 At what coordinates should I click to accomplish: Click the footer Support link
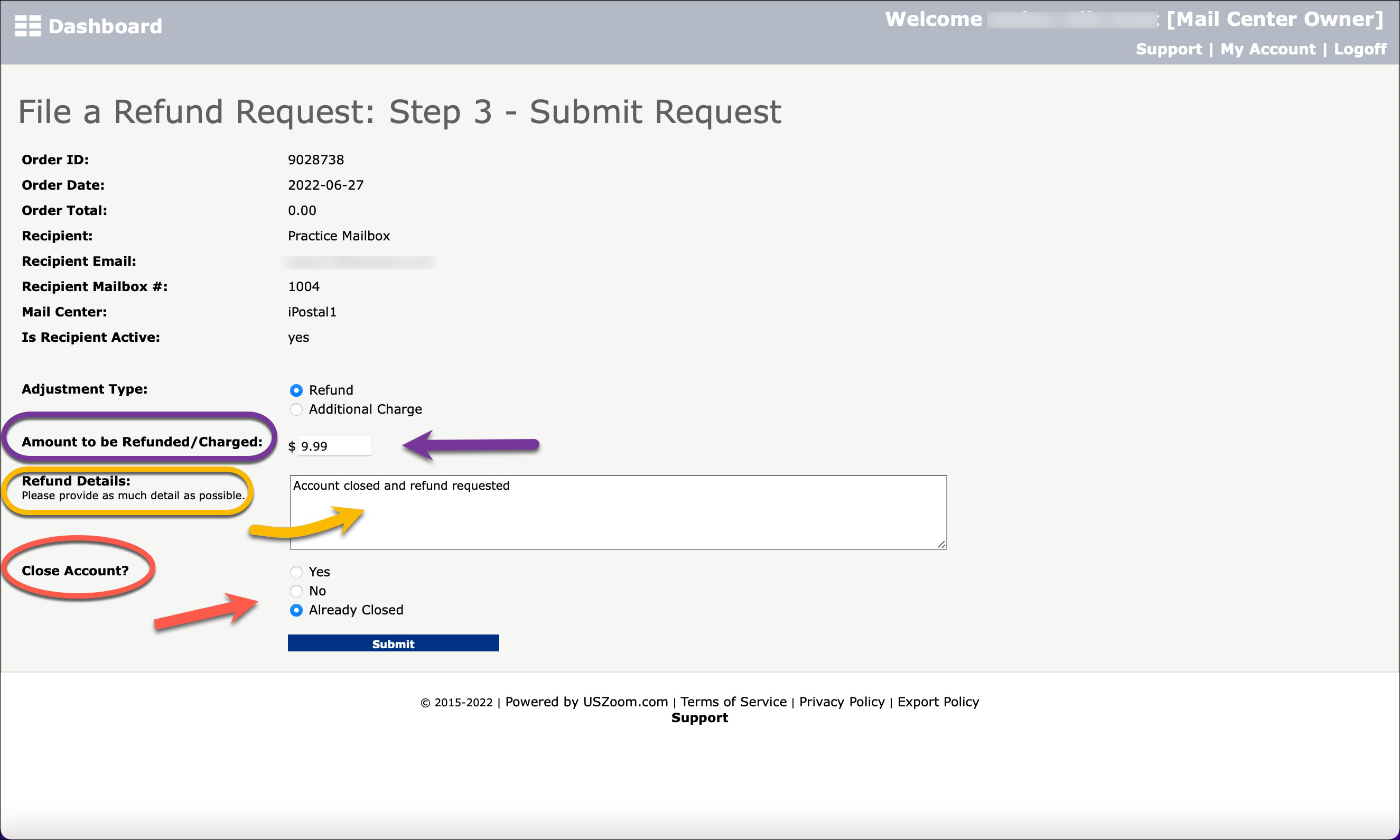(x=699, y=718)
